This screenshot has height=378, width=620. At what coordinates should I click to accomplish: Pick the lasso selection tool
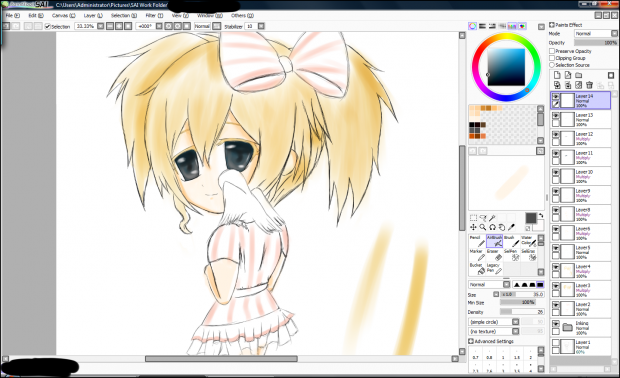coord(483,218)
